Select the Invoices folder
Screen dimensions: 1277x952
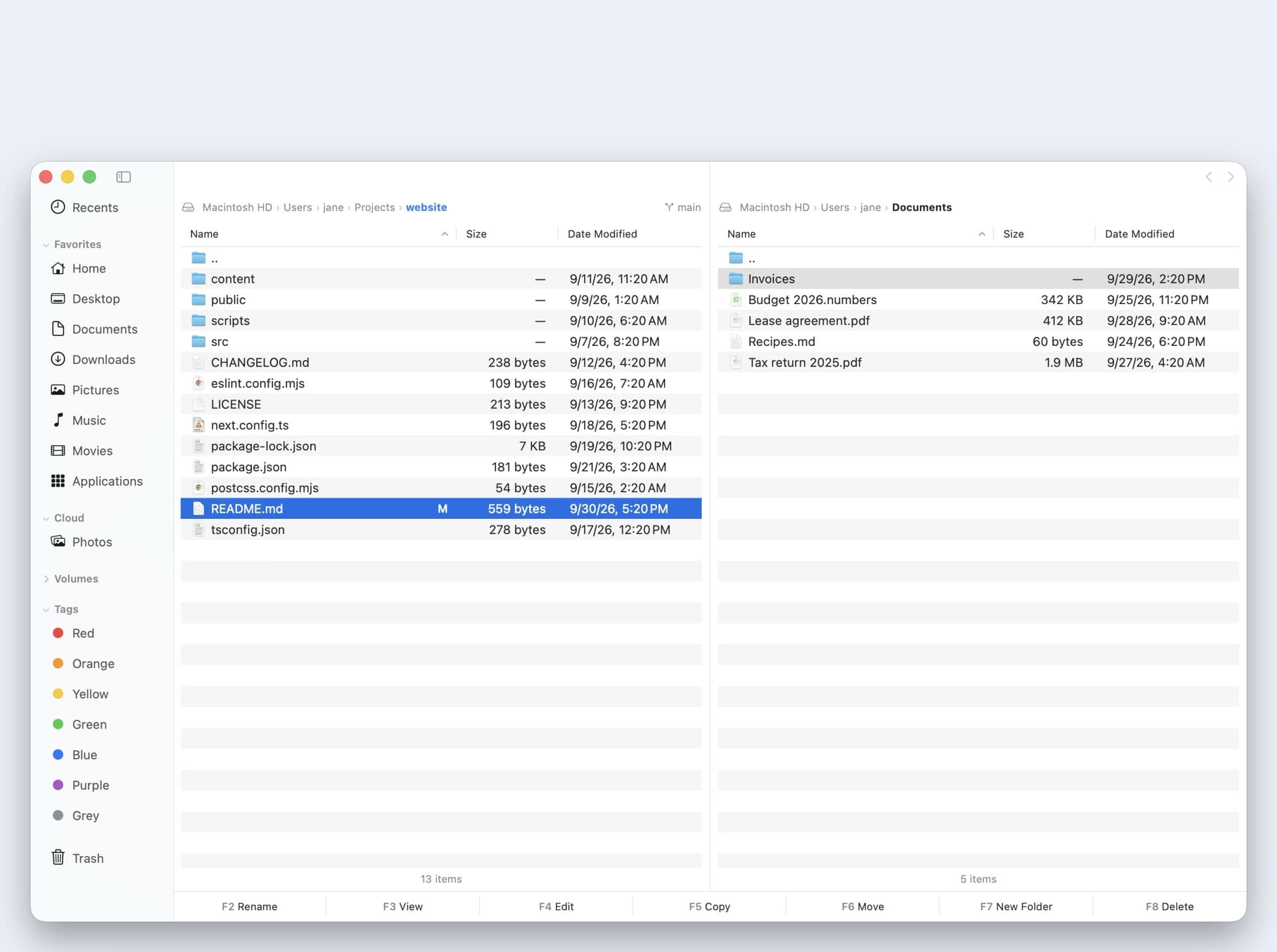(x=978, y=279)
